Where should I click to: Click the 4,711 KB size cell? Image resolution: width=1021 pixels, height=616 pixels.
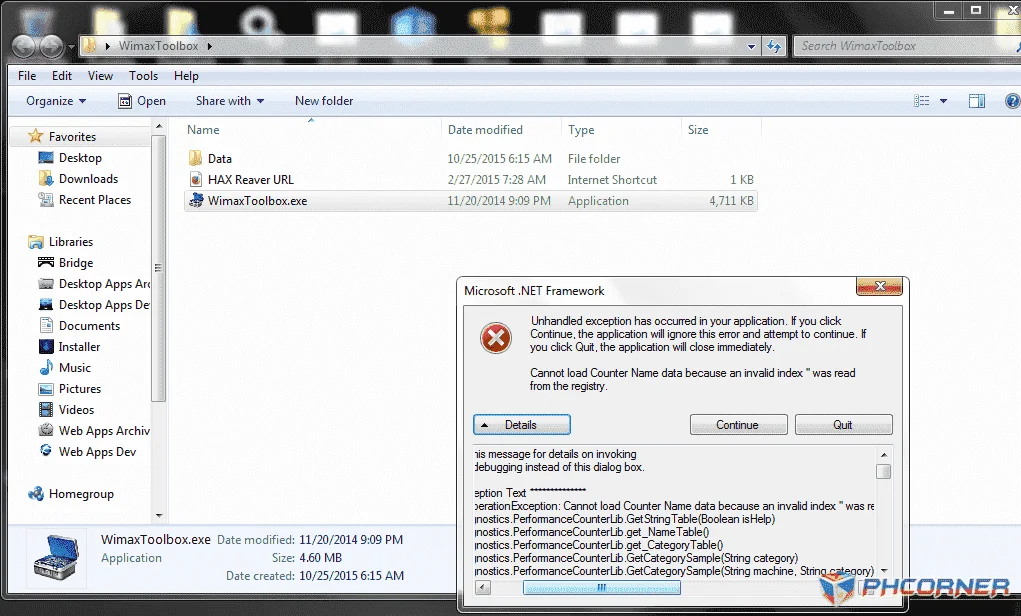tap(731, 201)
